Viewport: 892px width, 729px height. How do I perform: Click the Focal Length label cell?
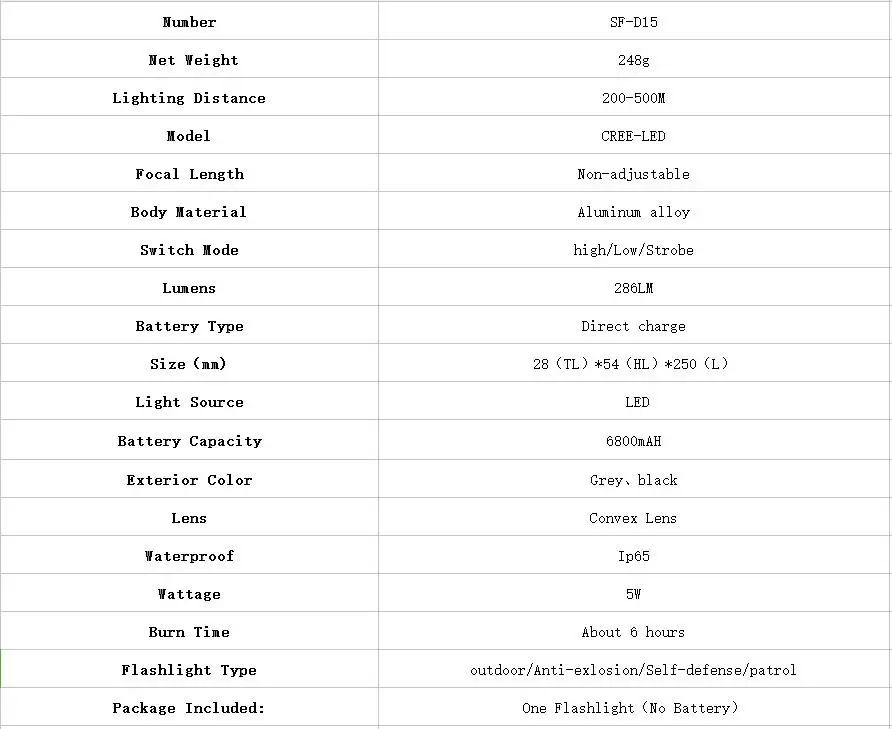click(189, 173)
